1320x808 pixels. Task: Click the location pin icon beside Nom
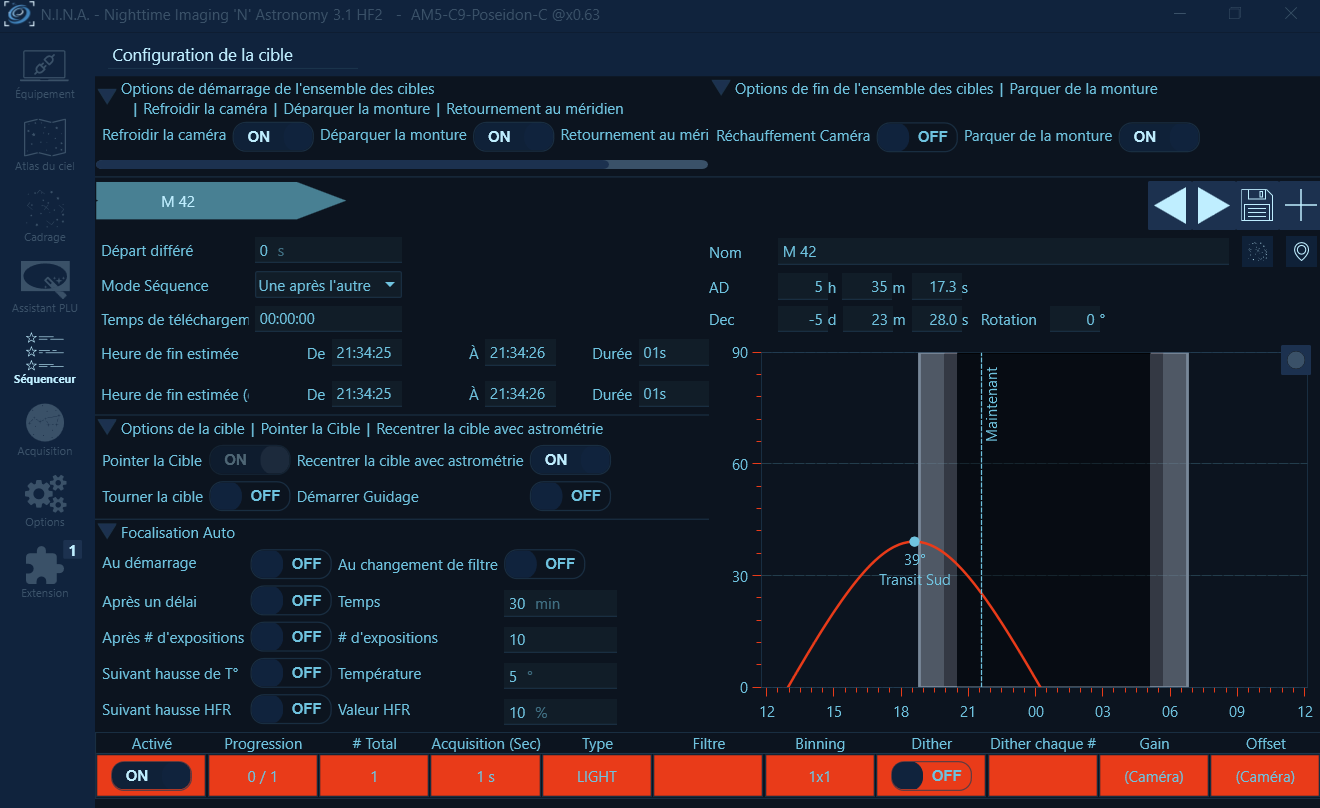point(1301,252)
